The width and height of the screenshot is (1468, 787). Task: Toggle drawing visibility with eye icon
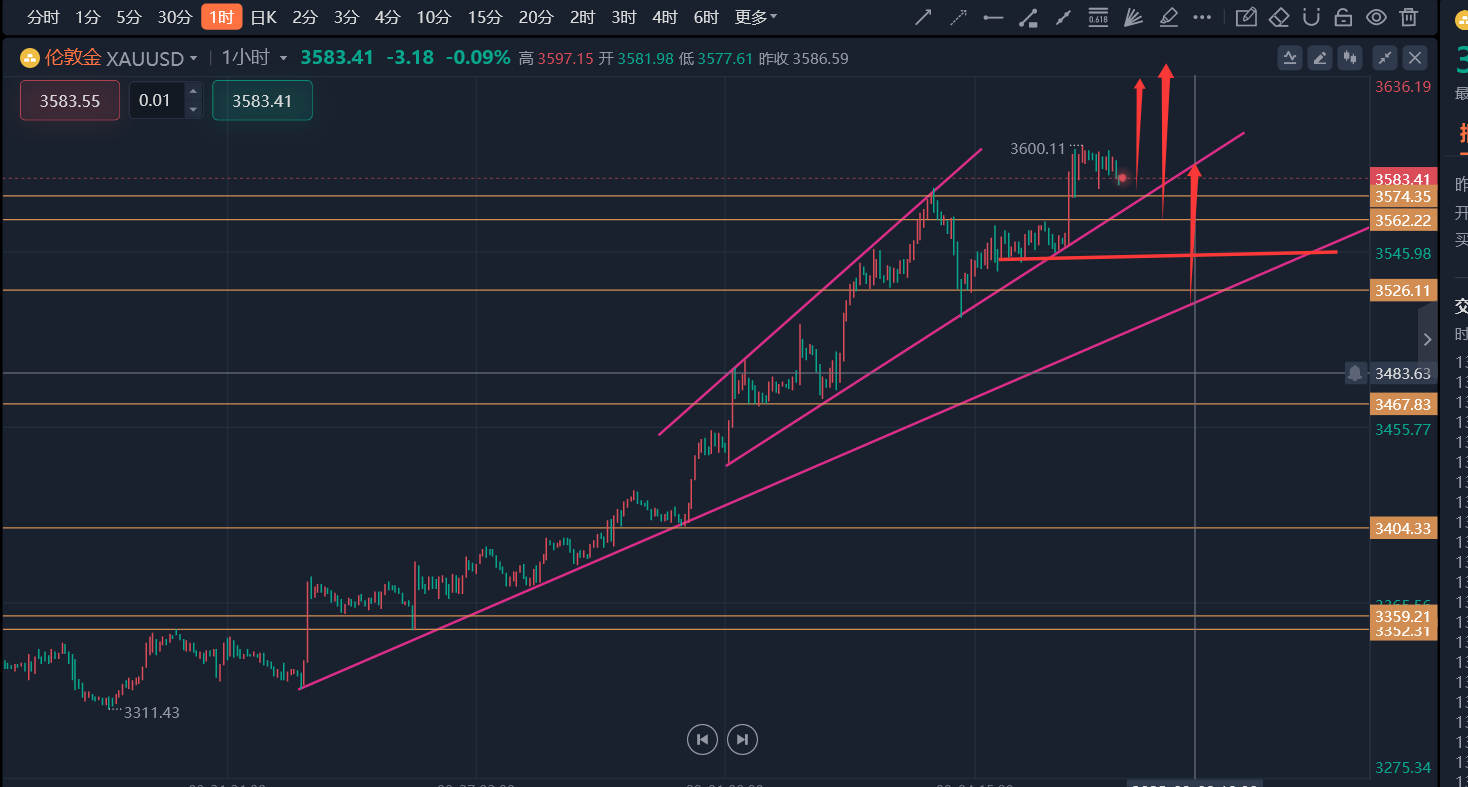point(1377,17)
